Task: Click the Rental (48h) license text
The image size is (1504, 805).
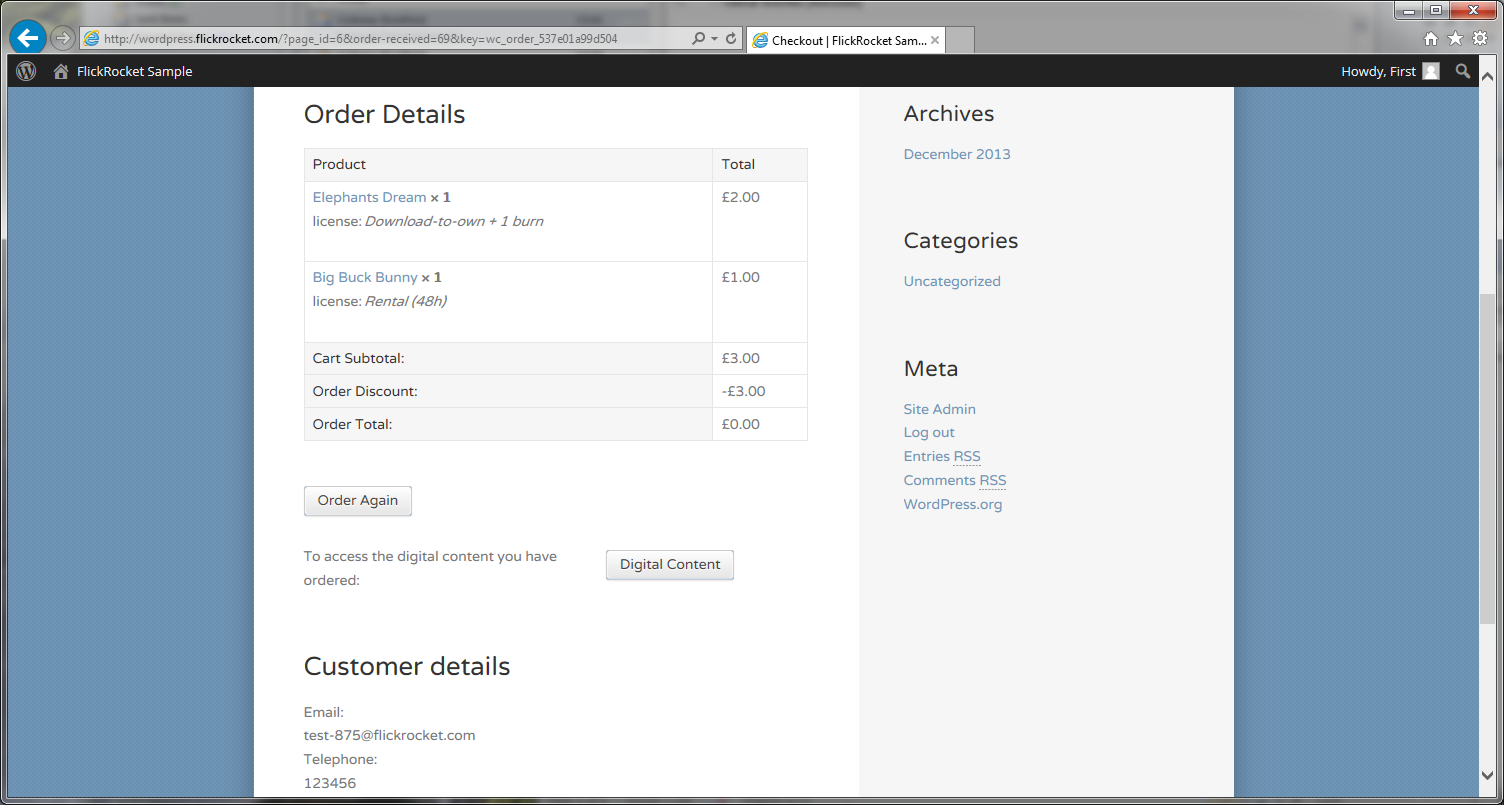Action: tap(405, 301)
